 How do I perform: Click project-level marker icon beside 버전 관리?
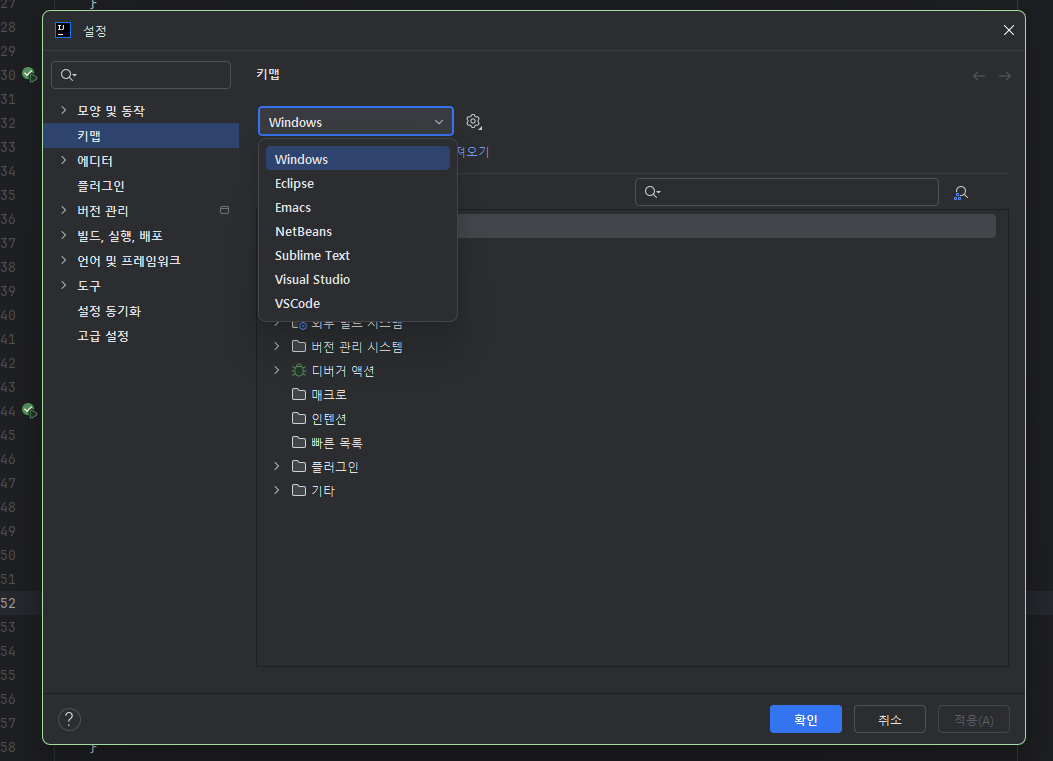pyautogui.click(x=224, y=210)
